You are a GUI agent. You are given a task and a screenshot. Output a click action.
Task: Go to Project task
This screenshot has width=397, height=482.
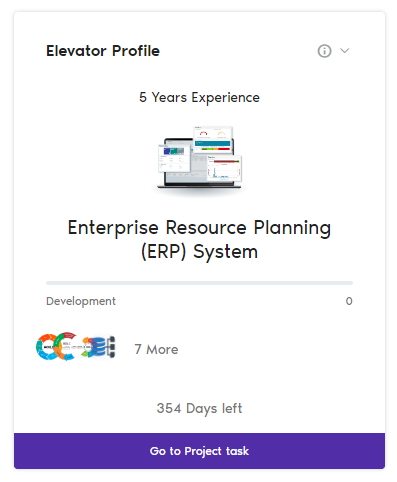[x=199, y=451]
